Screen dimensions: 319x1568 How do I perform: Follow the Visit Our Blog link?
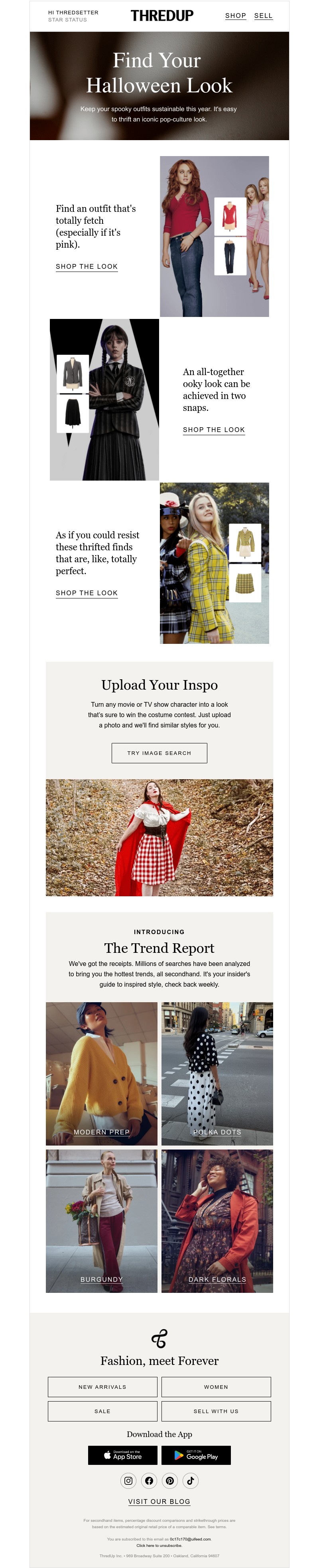point(159,1502)
